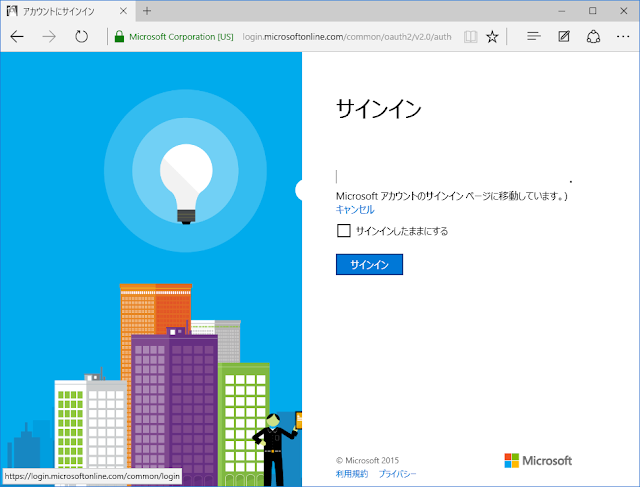The height and width of the screenshot is (487, 640).
Task: Check the サインインしたままにする checkbox
Action: point(344,231)
